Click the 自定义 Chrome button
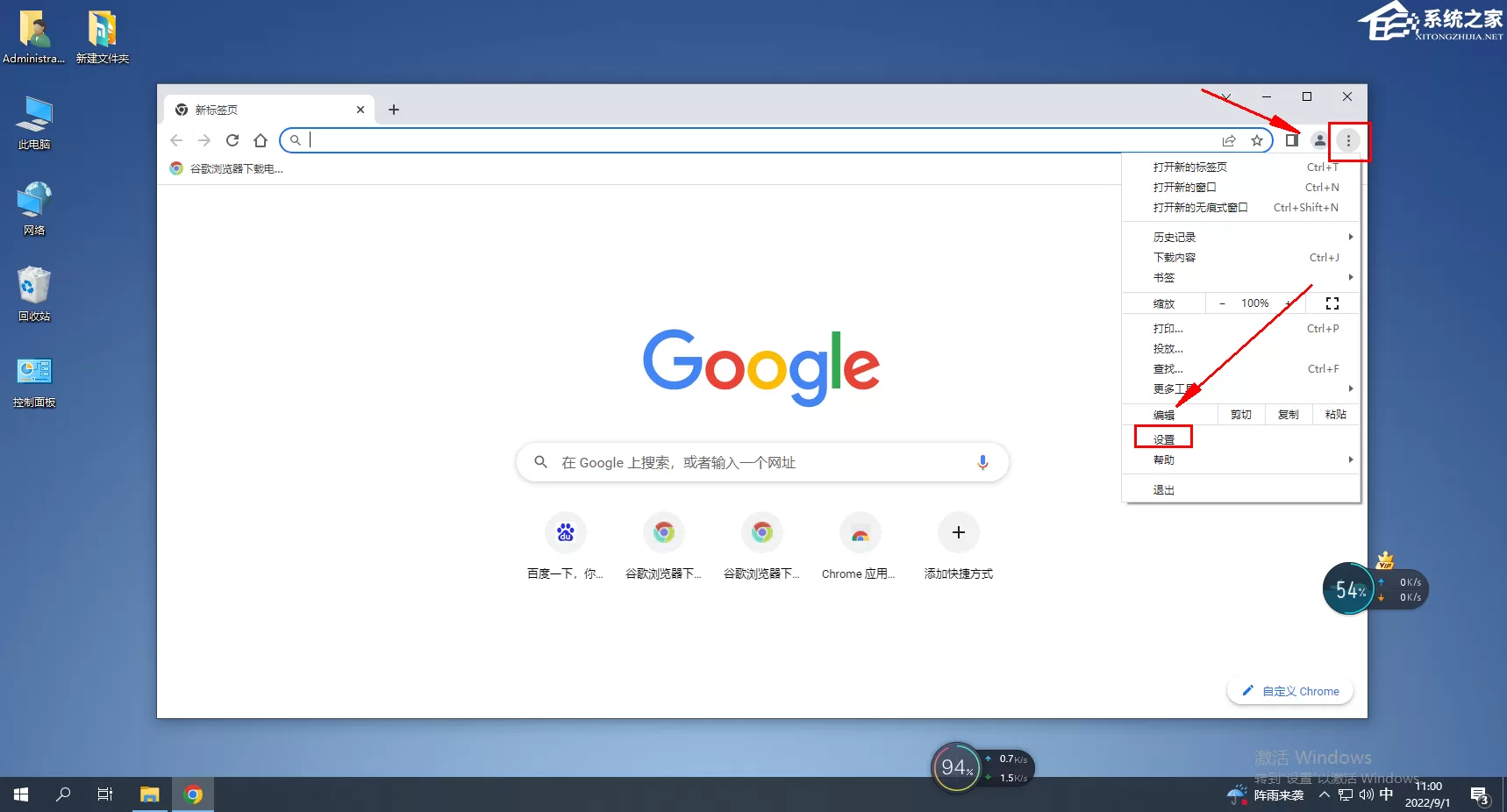Viewport: 1507px width, 812px height. (1290, 691)
